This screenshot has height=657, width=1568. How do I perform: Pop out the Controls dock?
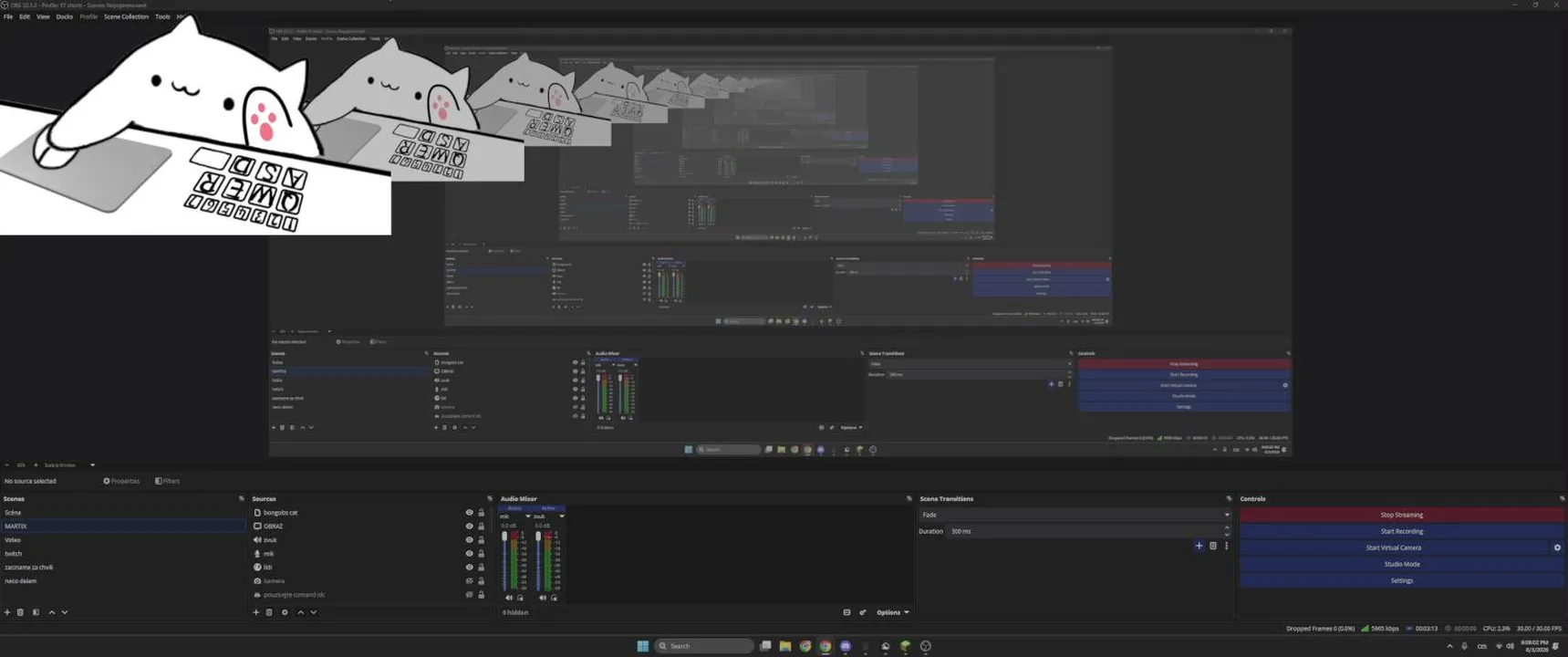(1562, 499)
